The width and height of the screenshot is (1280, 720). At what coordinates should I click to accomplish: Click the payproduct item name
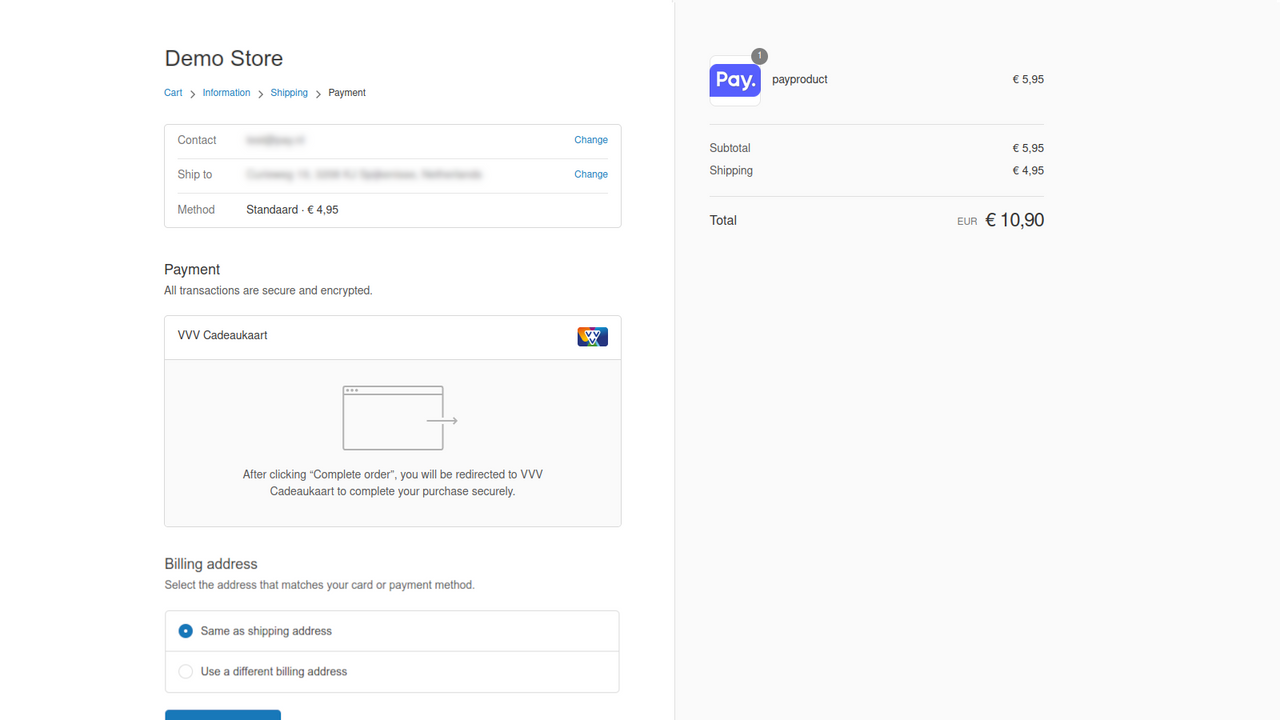[x=800, y=79]
